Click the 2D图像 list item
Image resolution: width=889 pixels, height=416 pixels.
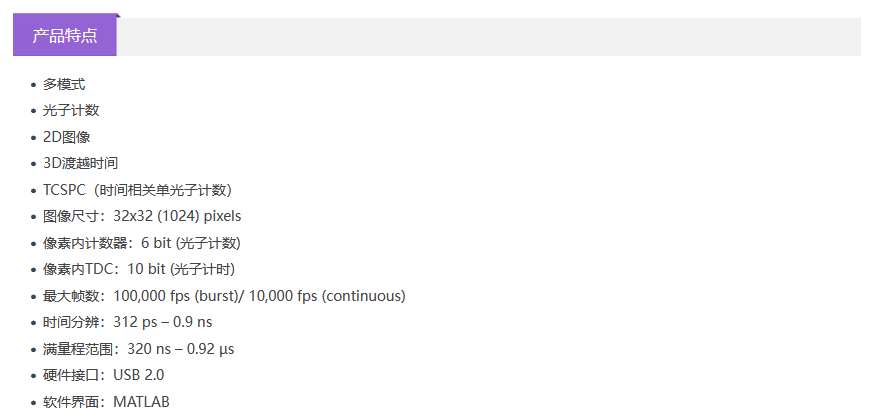[x=66, y=136]
